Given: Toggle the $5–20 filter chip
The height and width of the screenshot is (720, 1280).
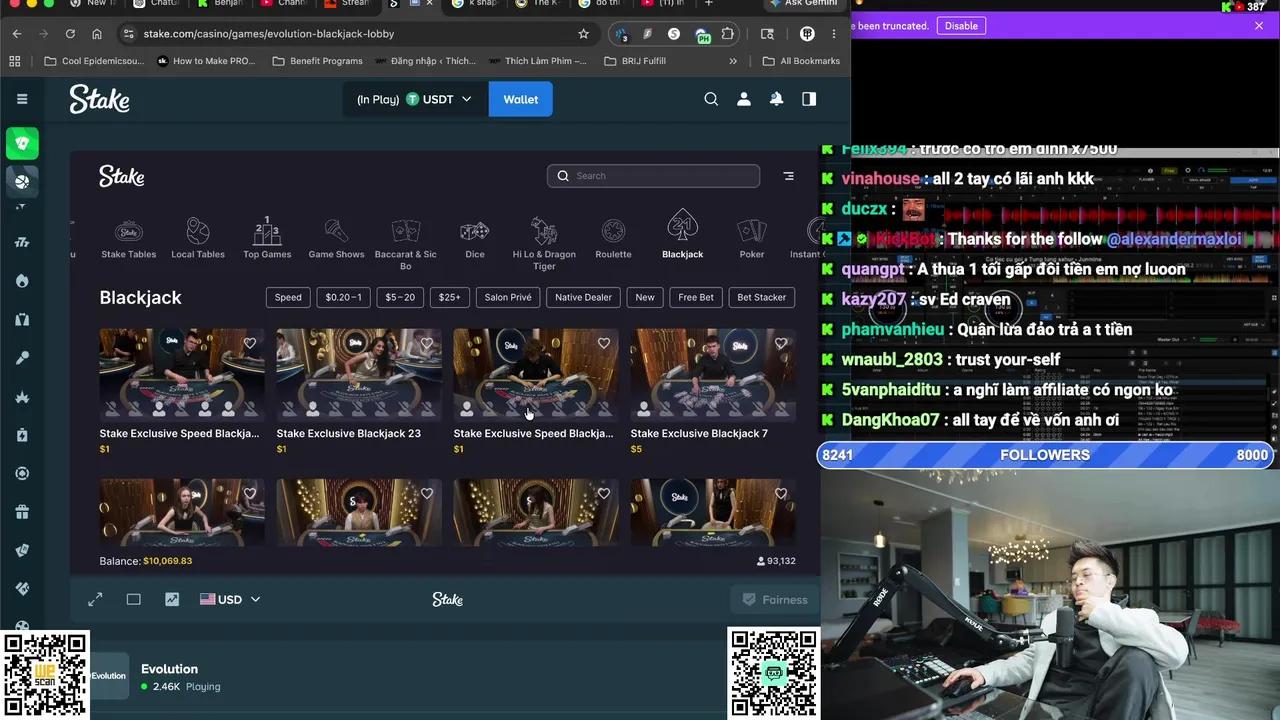Looking at the screenshot, I should tap(400, 297).
